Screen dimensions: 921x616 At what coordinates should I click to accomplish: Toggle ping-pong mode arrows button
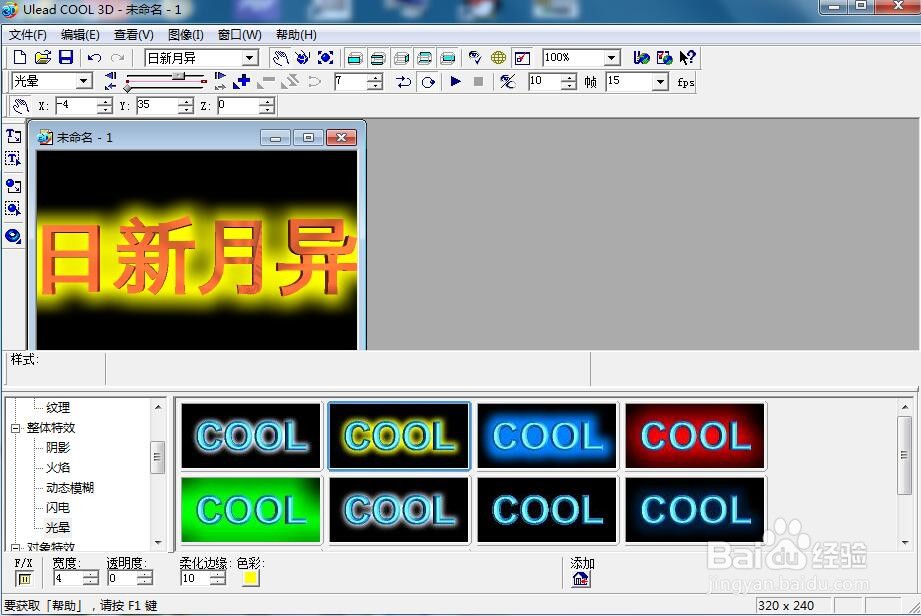point(403,82)
